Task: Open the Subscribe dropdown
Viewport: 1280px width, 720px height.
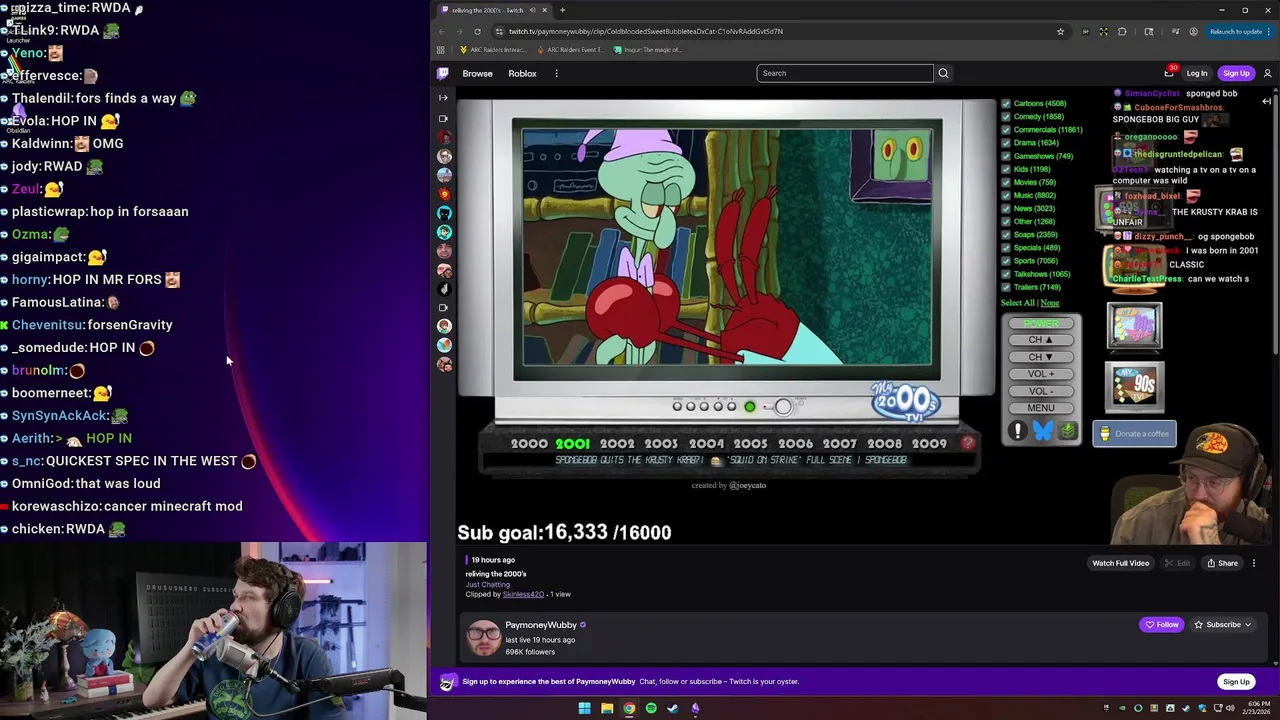Action: coord(1222,624)
